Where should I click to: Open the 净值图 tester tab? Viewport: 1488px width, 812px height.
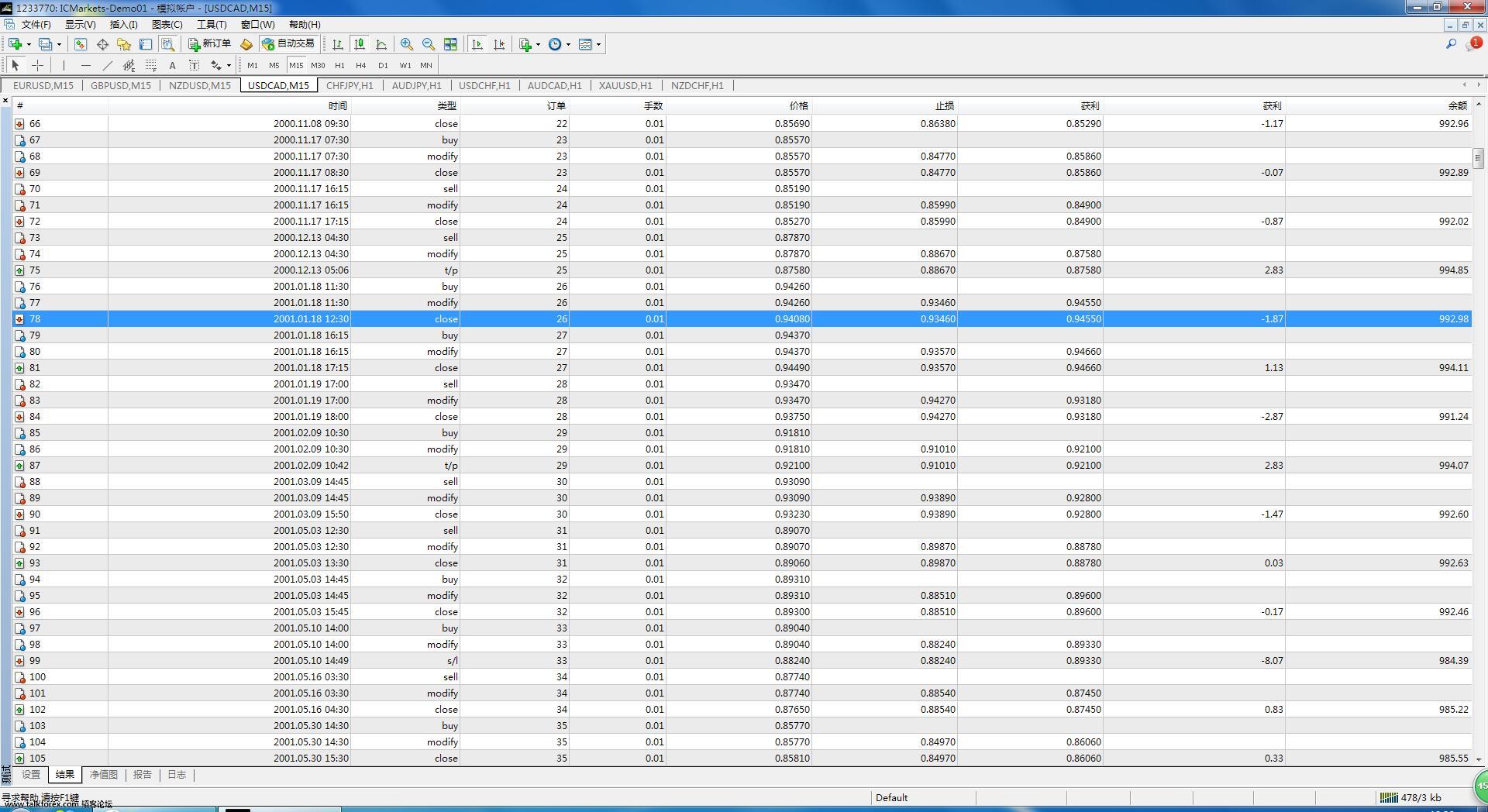[x=104, y=774]
